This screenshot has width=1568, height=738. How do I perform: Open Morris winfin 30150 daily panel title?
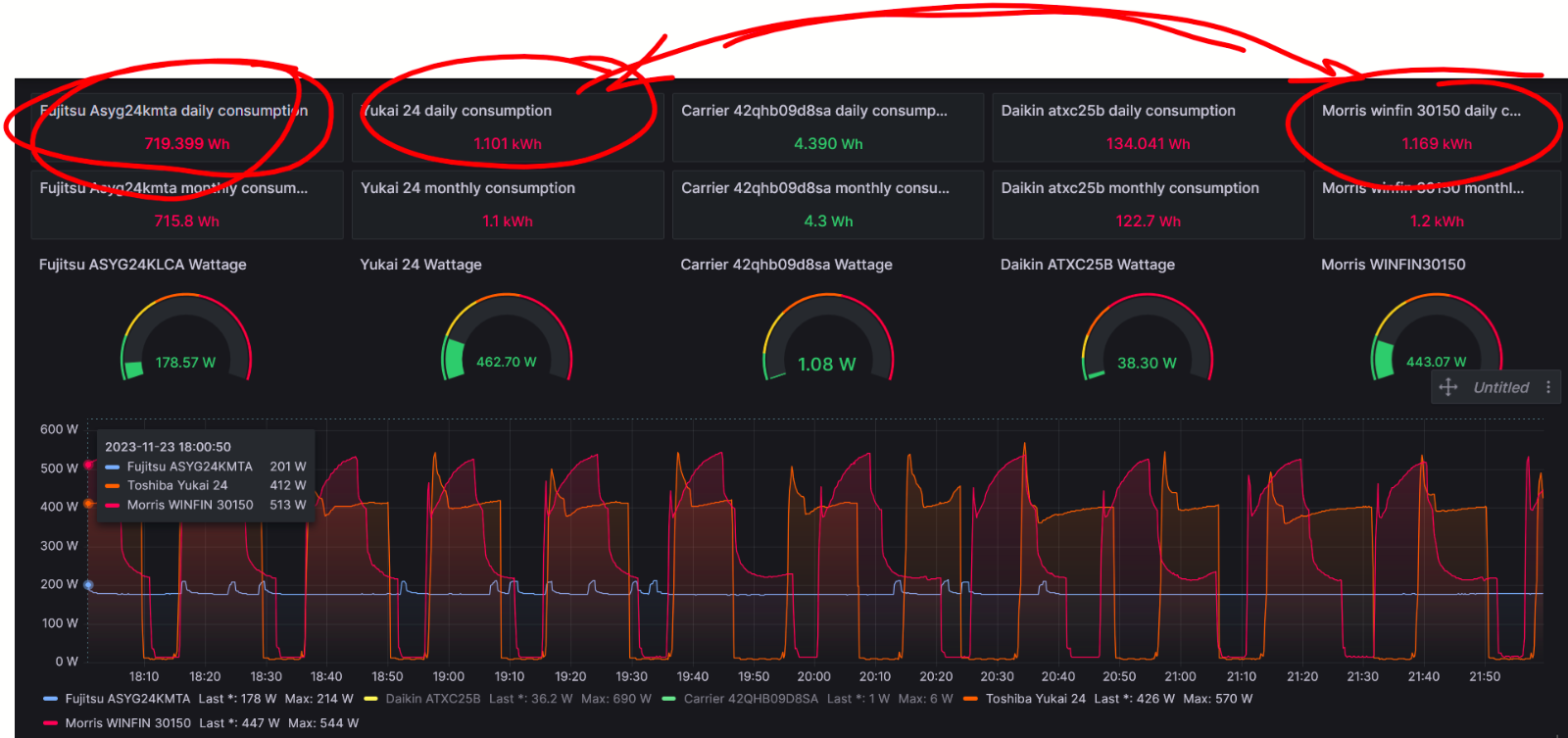click(1421, 111)
